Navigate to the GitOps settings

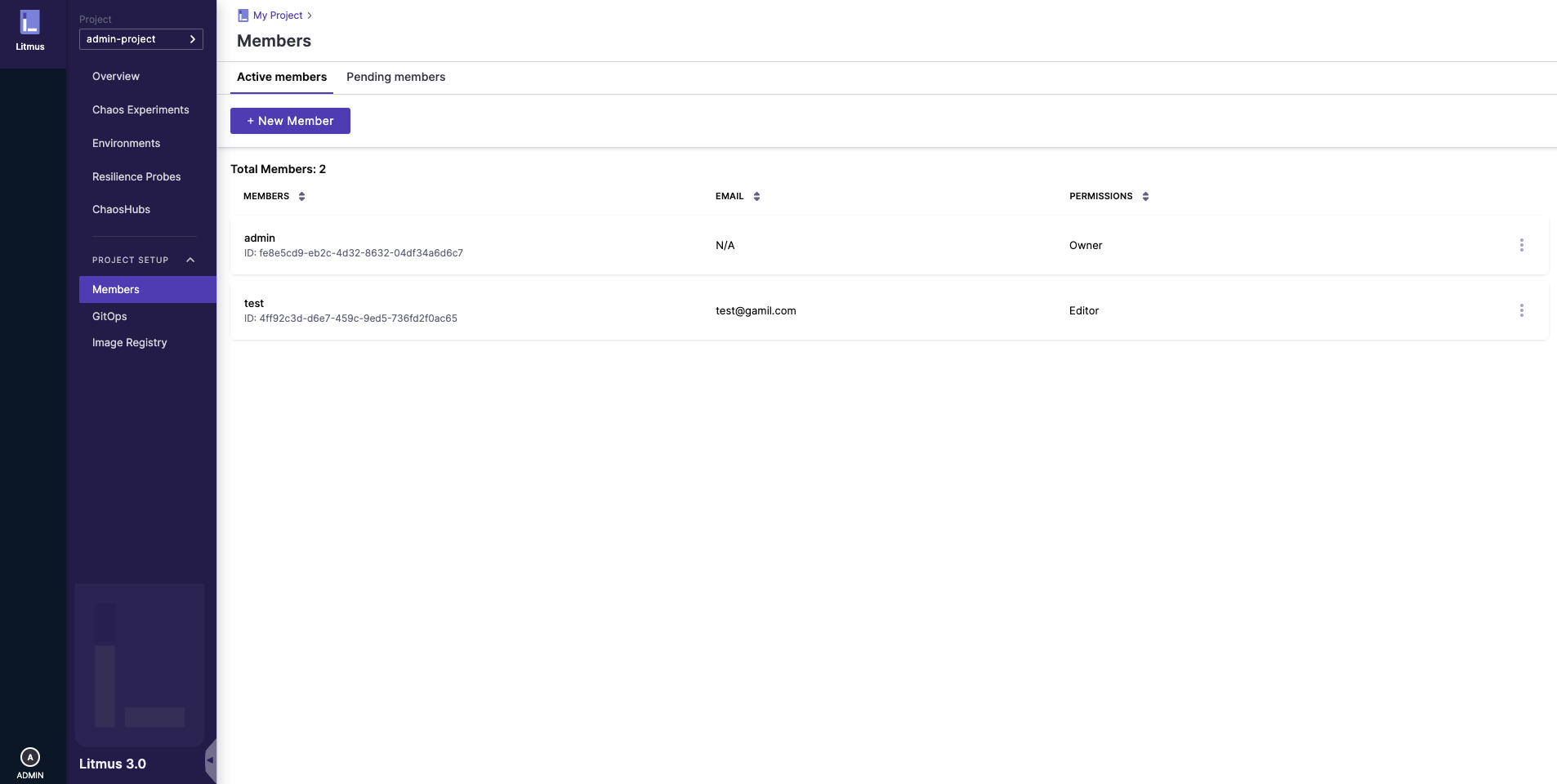click(x=109, y=316)
